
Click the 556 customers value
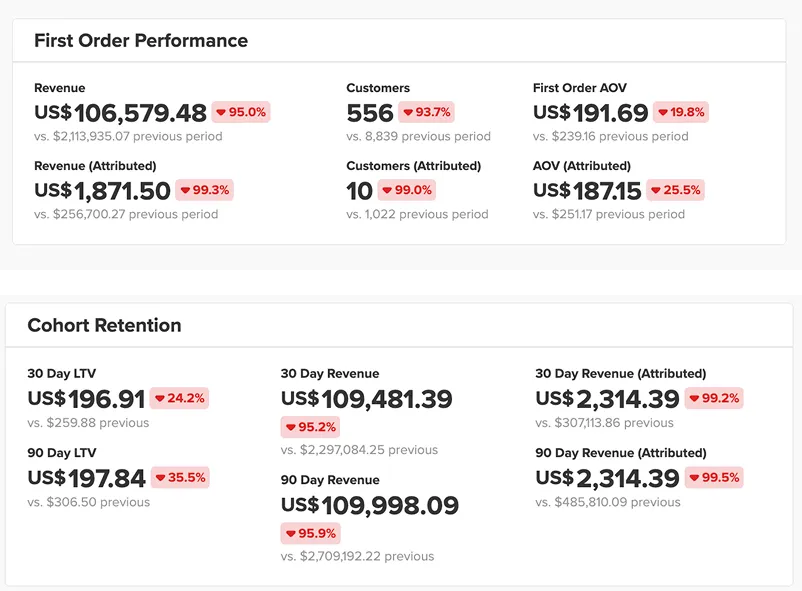pyautogui.click(x=370, y=113)
